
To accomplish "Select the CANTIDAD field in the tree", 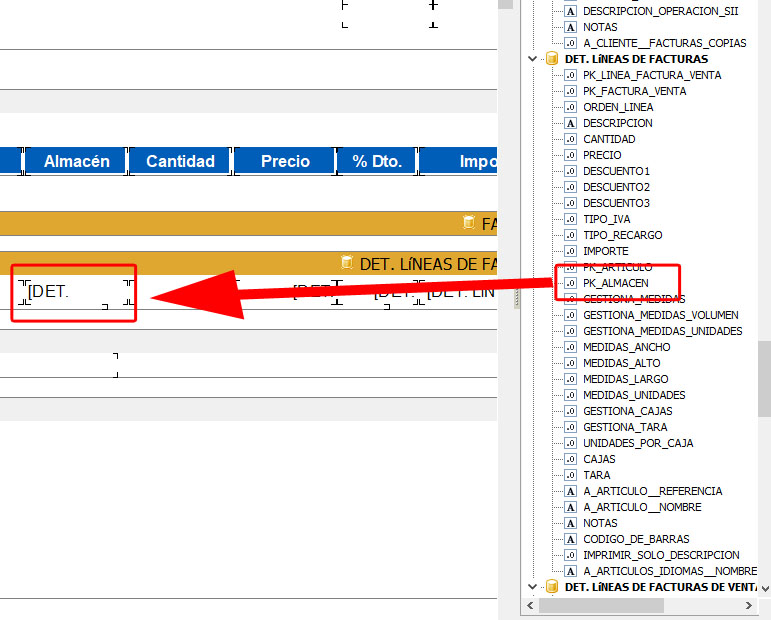I will tap(609, 139).
